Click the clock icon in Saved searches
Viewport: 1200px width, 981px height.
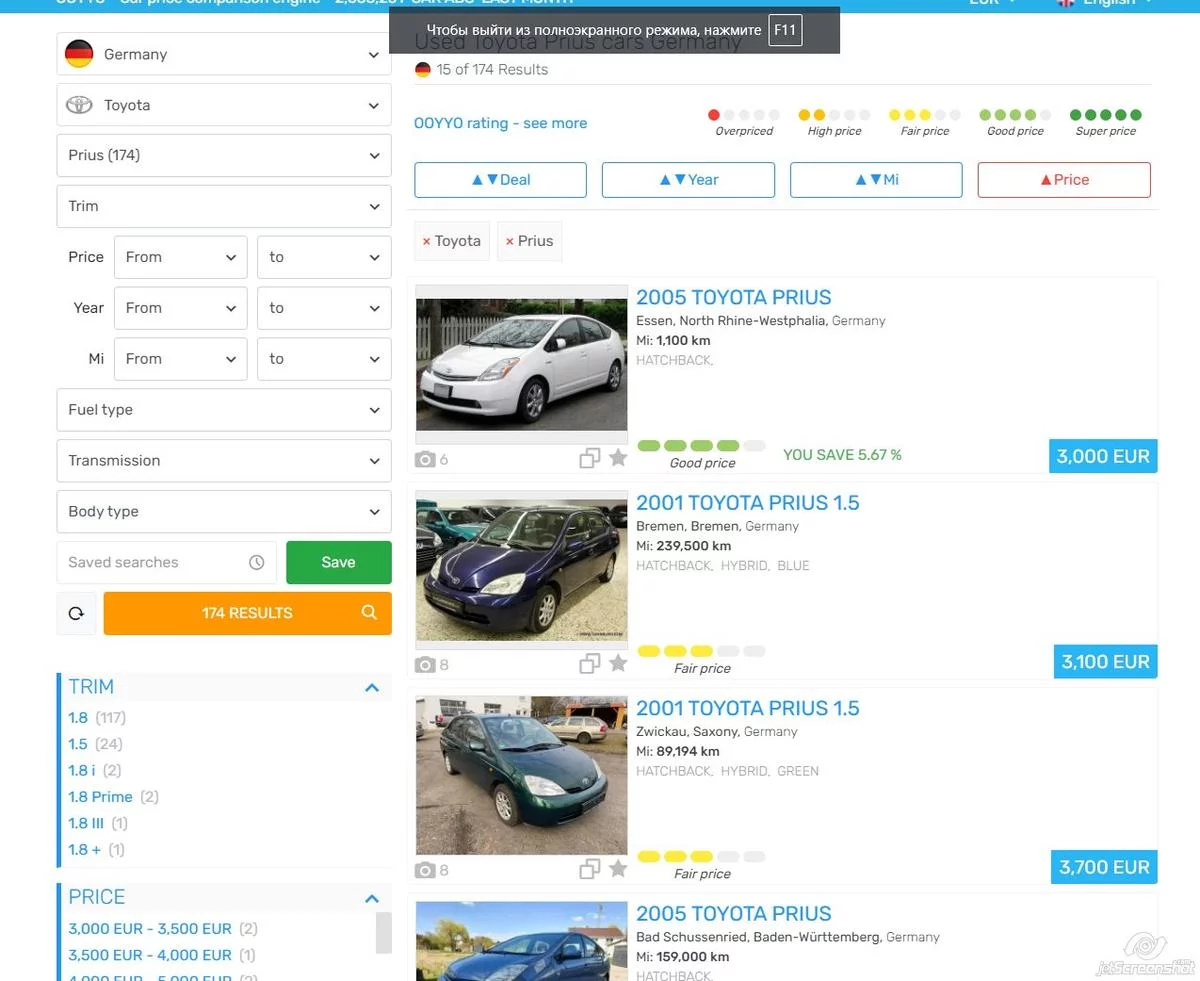tap(256, 563)
